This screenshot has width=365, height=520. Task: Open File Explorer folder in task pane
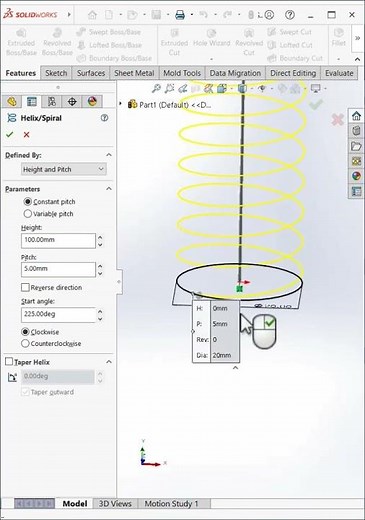coord(356,146)
